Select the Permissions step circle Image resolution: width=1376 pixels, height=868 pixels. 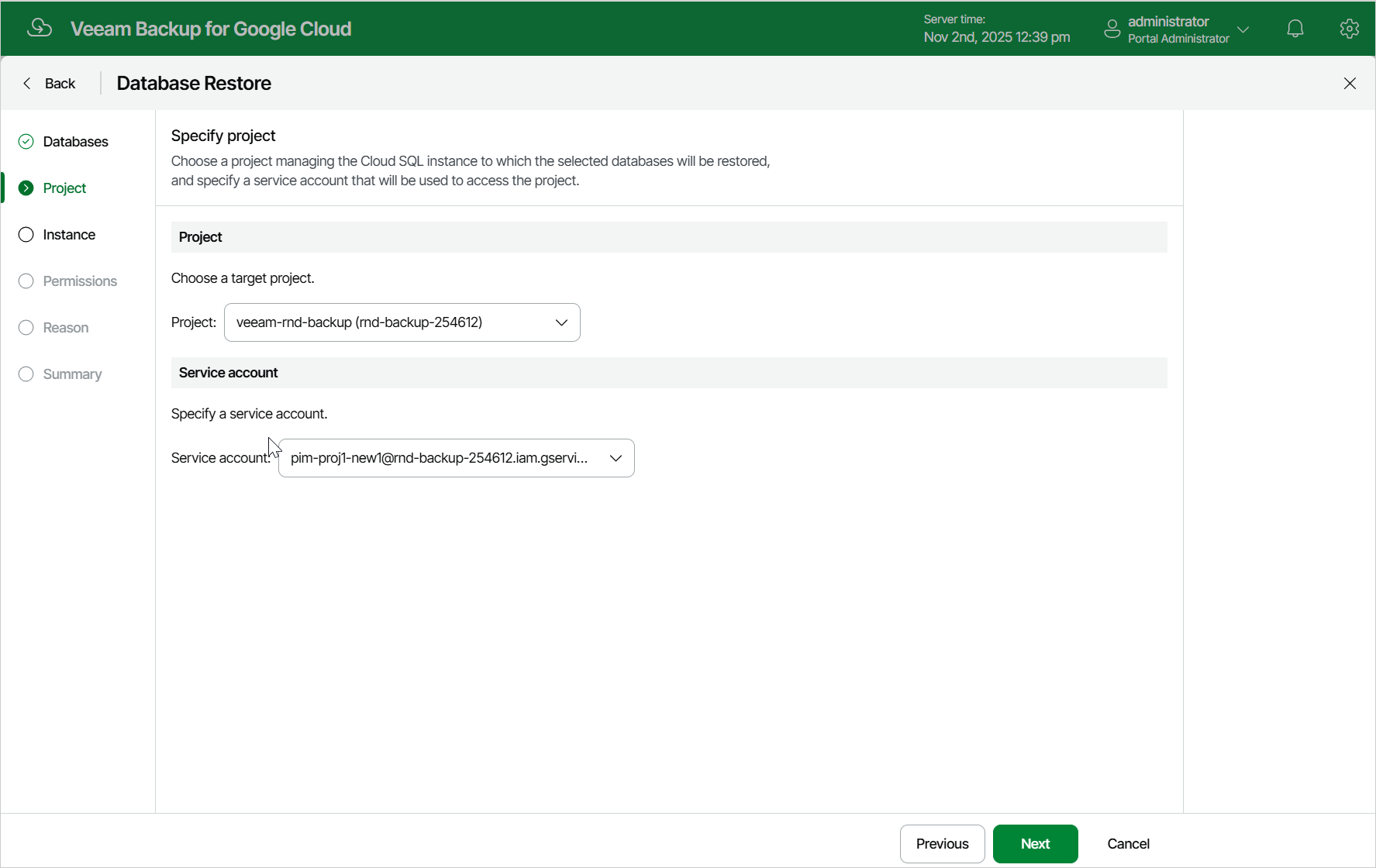tap(26, 281)
